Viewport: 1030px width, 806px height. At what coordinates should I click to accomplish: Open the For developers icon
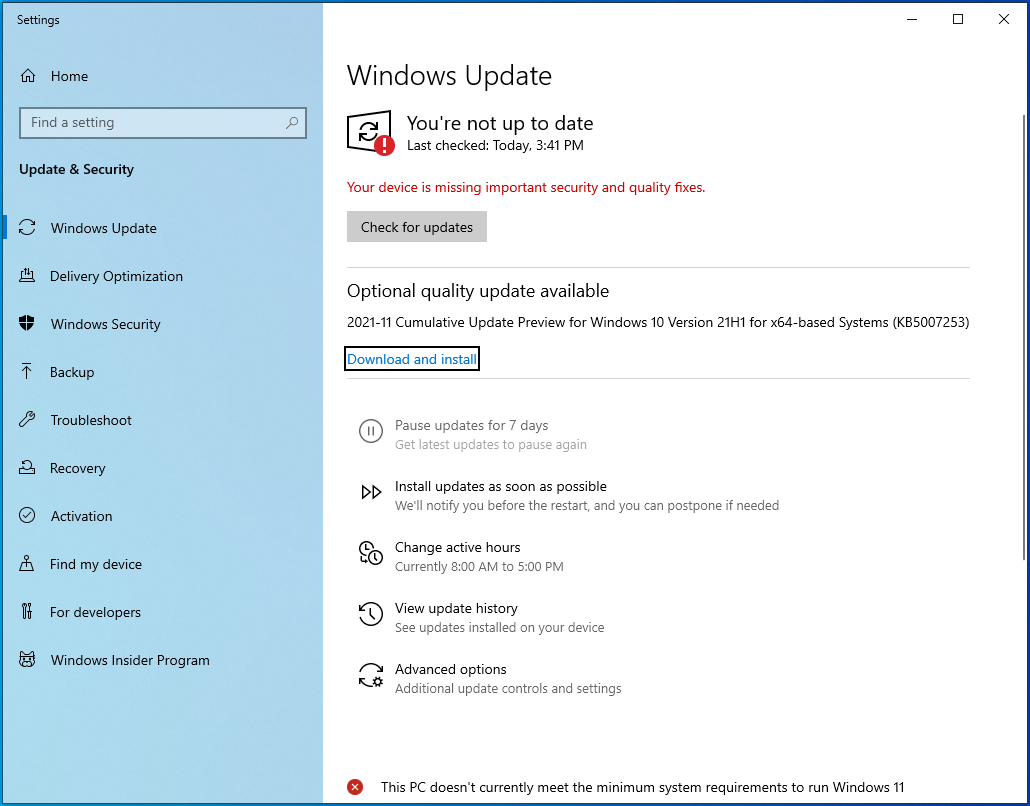(x=28, y=612)
